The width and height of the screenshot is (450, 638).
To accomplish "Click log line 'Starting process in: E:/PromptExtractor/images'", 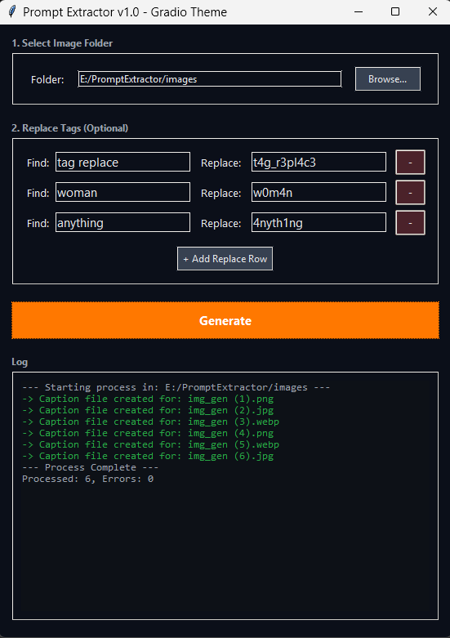I will click(176, 387).
